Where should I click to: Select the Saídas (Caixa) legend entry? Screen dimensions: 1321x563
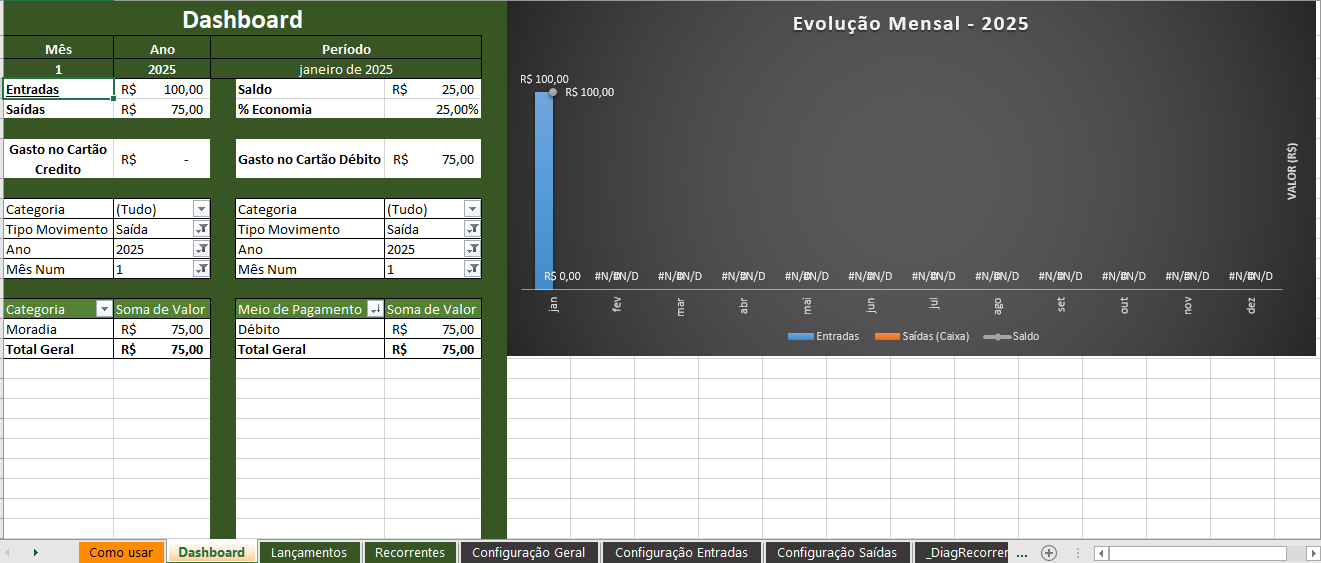[927, 336]
